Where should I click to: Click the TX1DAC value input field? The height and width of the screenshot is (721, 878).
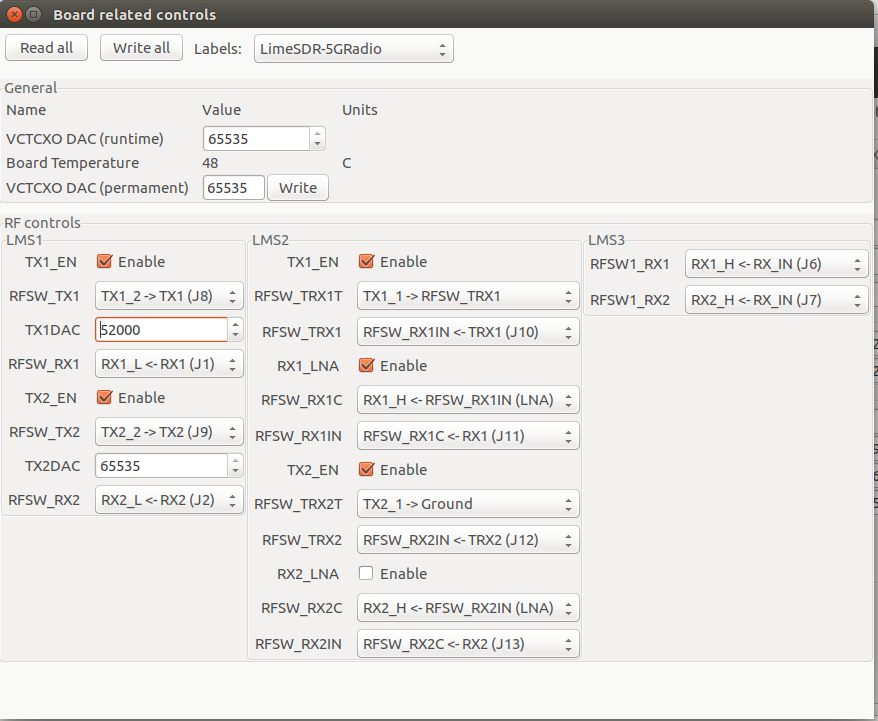coord(161,329)
